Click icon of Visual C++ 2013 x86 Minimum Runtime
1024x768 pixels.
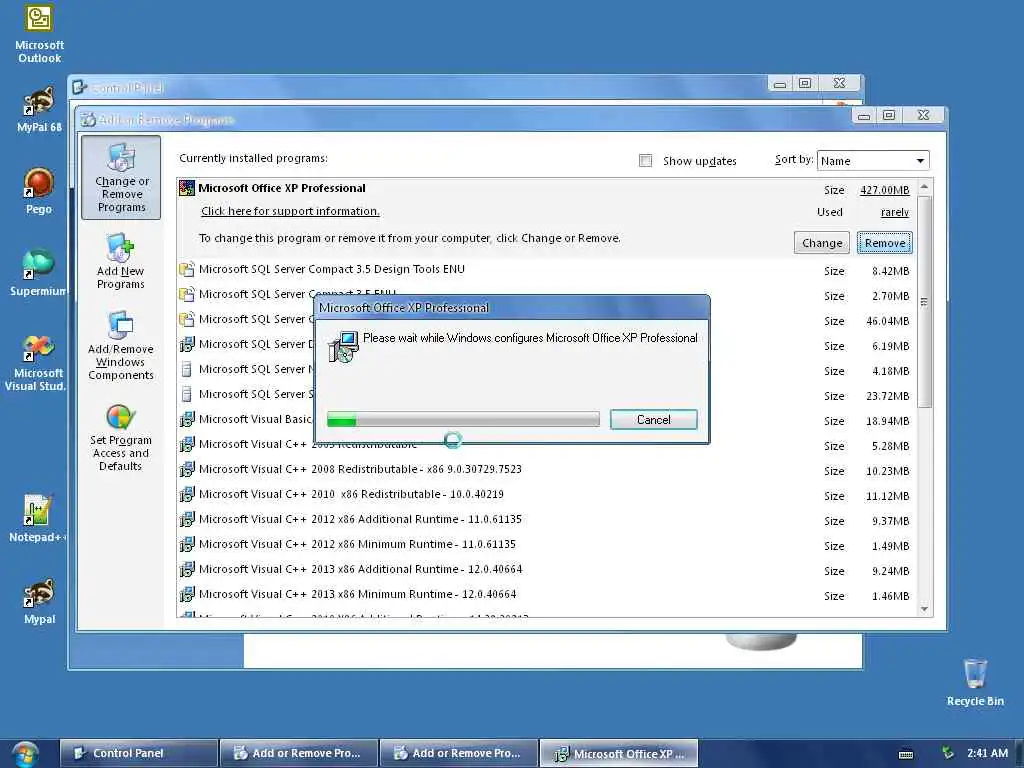point(187,594)
